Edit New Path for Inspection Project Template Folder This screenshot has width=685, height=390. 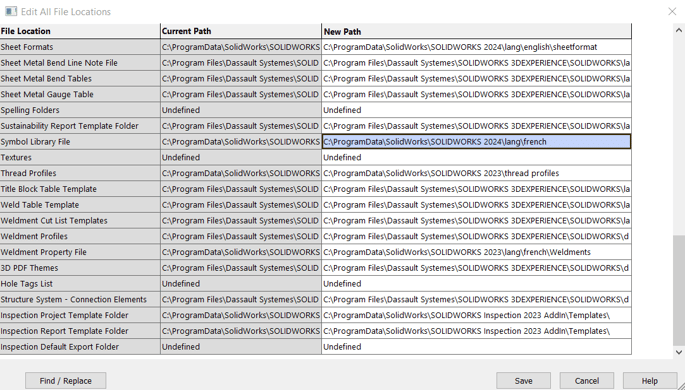(x=477, y=315)
